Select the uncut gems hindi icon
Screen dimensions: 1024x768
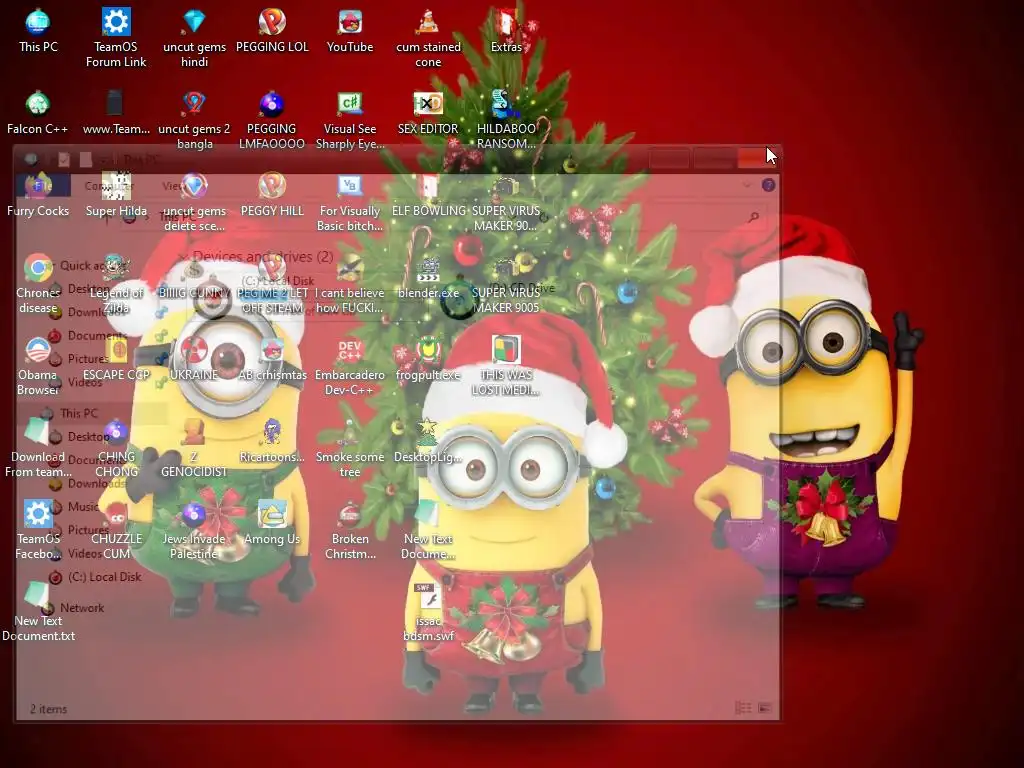pyautogui.click(x=194, y=38)
